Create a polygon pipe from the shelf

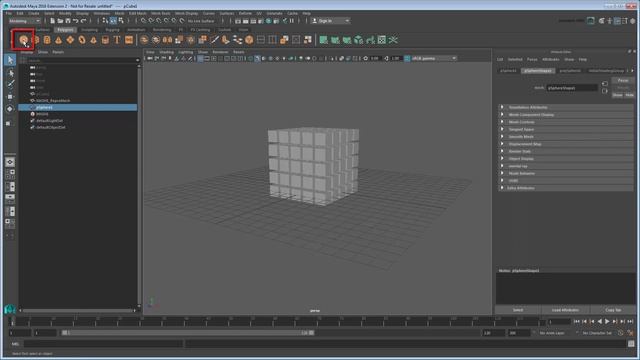click(x=105, y=40)
